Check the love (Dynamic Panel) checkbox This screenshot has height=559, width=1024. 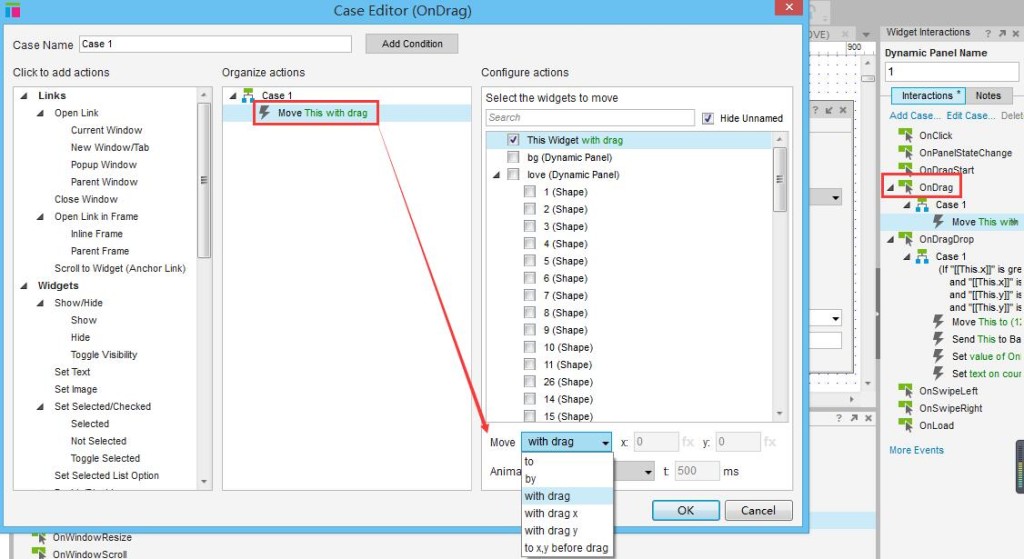(513, 174)
